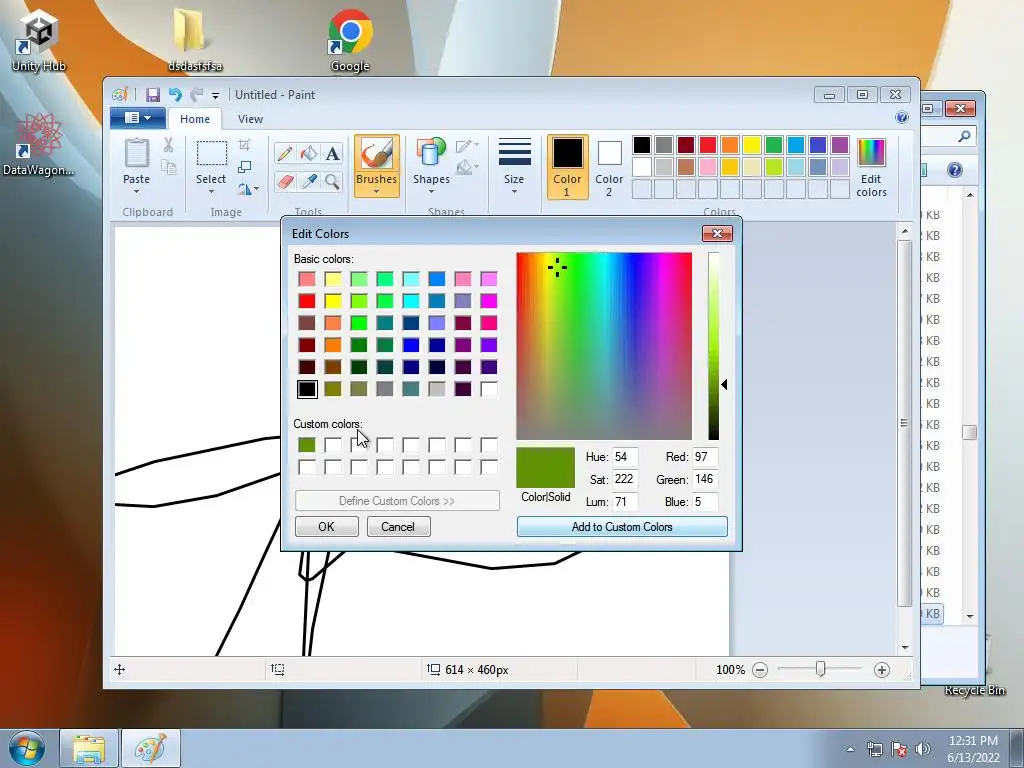Click the Crop icon in Image group
The width and height of the screenshot is (1024, 768).
pos(244,145)
